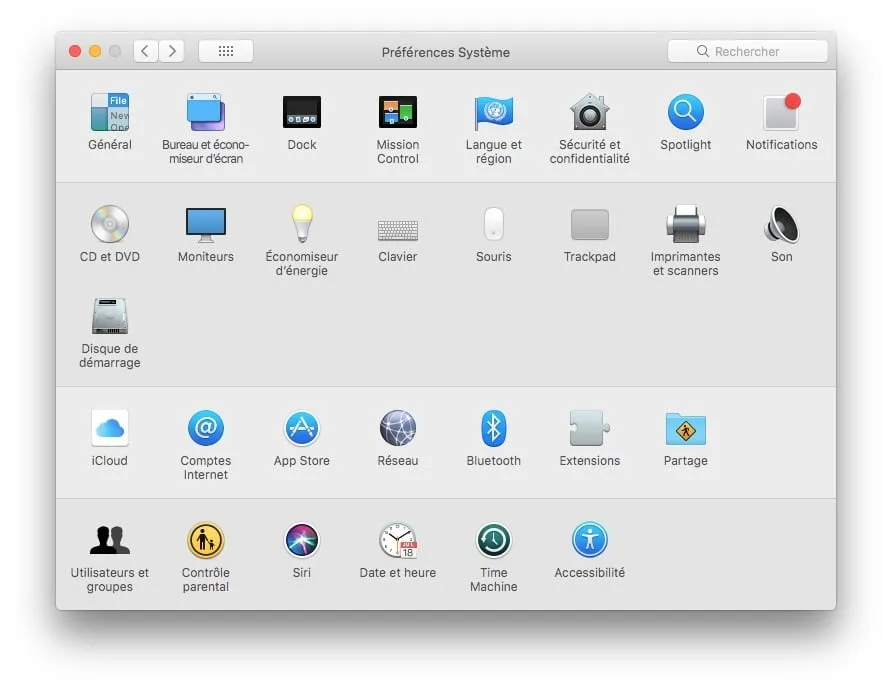Screen dimensions: 892x690
Task: Open Utilisateurs et groupes pane
Action: 110,540
